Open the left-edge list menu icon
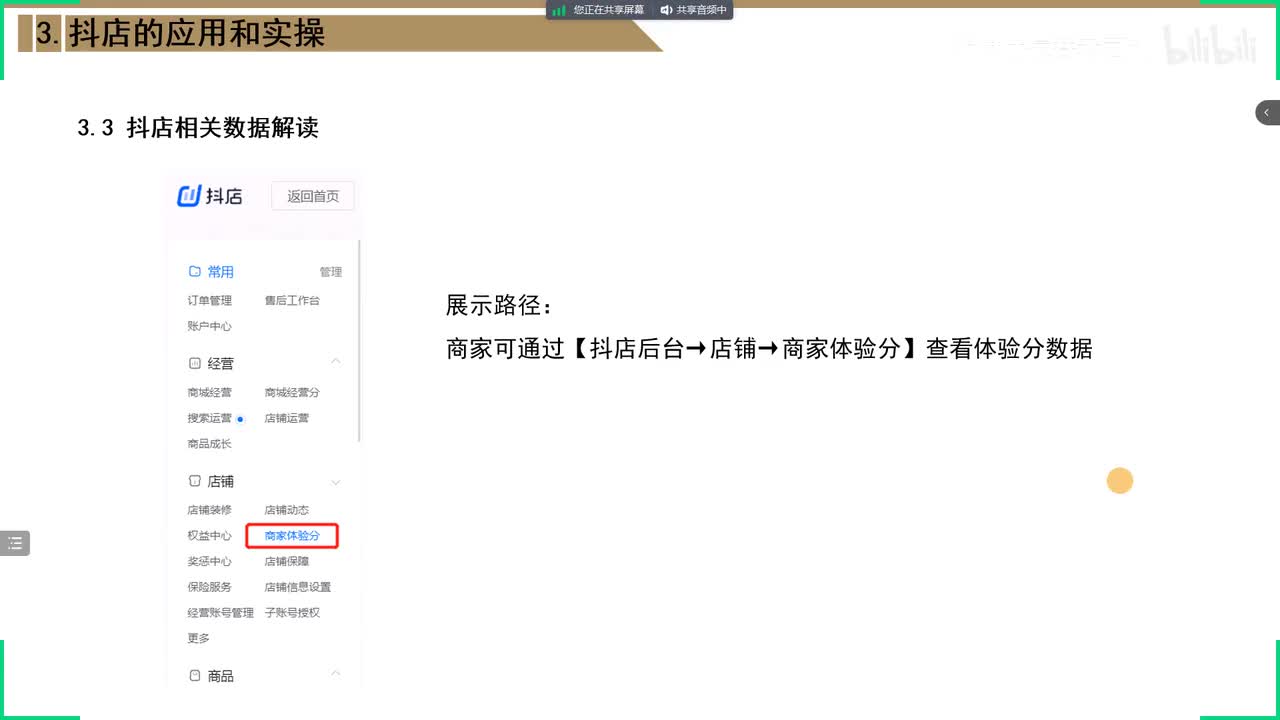1280x720 pixels. [14, 543]
